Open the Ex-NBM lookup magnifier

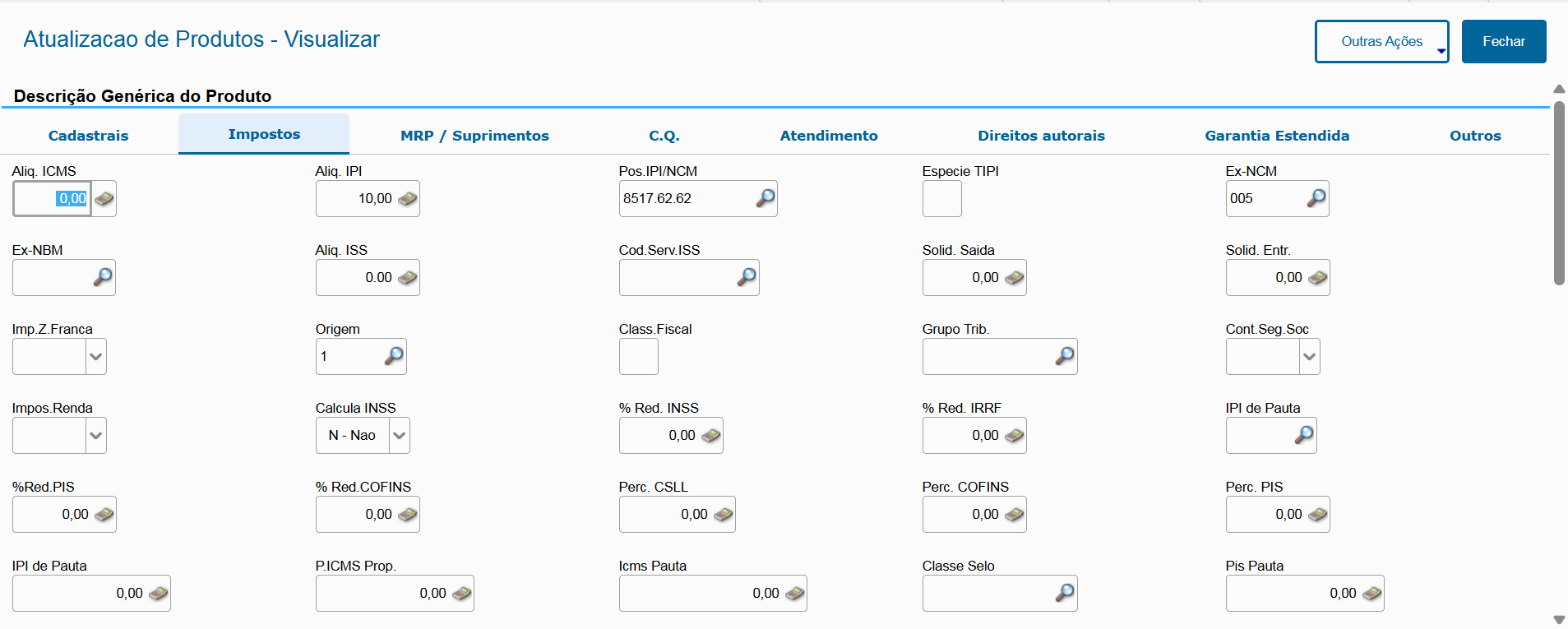click(103, 277)
